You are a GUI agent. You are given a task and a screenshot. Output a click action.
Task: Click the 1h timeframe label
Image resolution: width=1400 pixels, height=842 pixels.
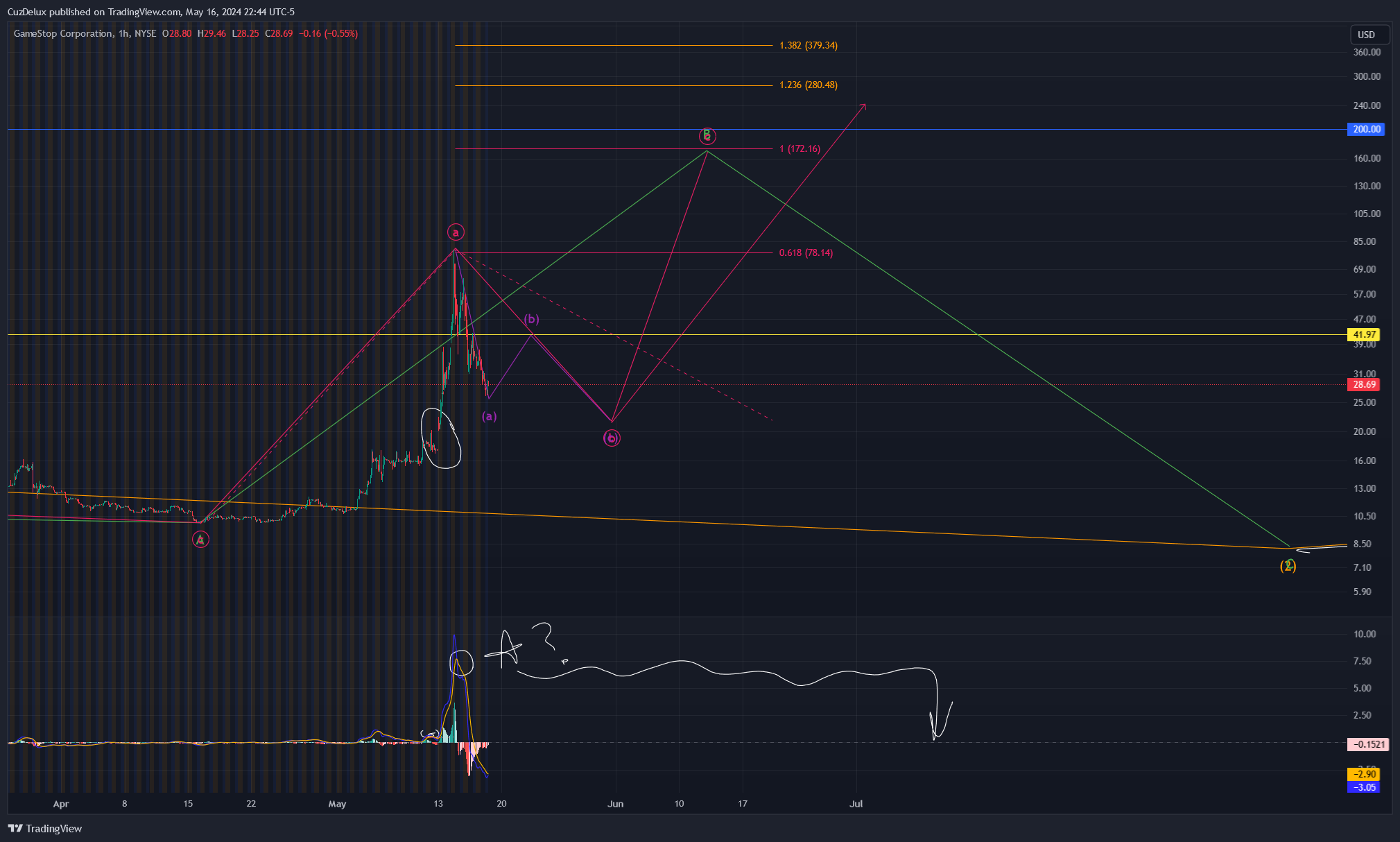click(123, 33)
